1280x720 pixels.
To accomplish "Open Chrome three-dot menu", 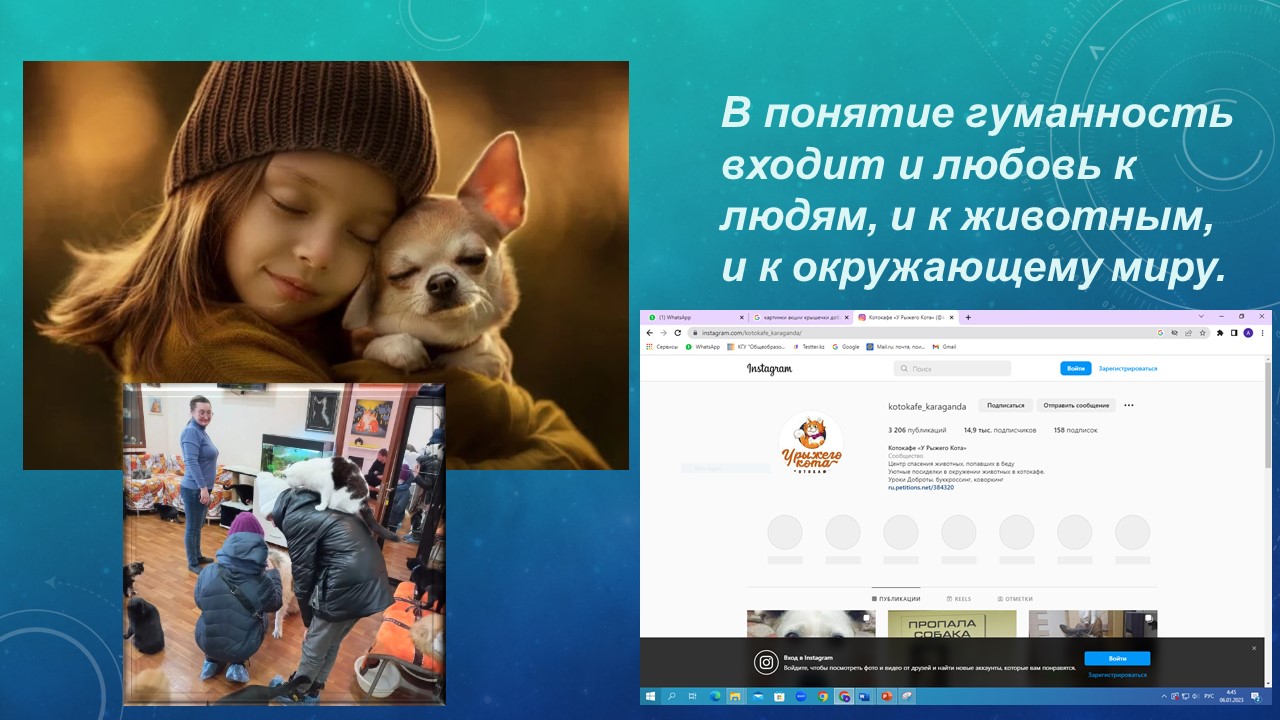I will [x=1262, y=333].
